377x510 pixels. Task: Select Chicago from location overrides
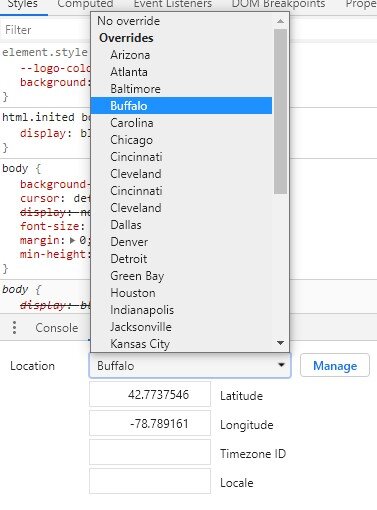point(181,140)
